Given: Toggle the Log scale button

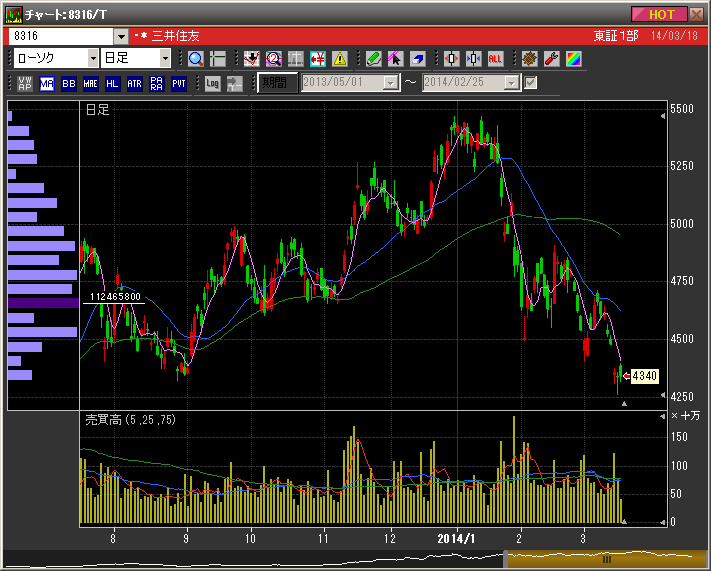Looking at the screenshot, I should (x=212, y=83).
